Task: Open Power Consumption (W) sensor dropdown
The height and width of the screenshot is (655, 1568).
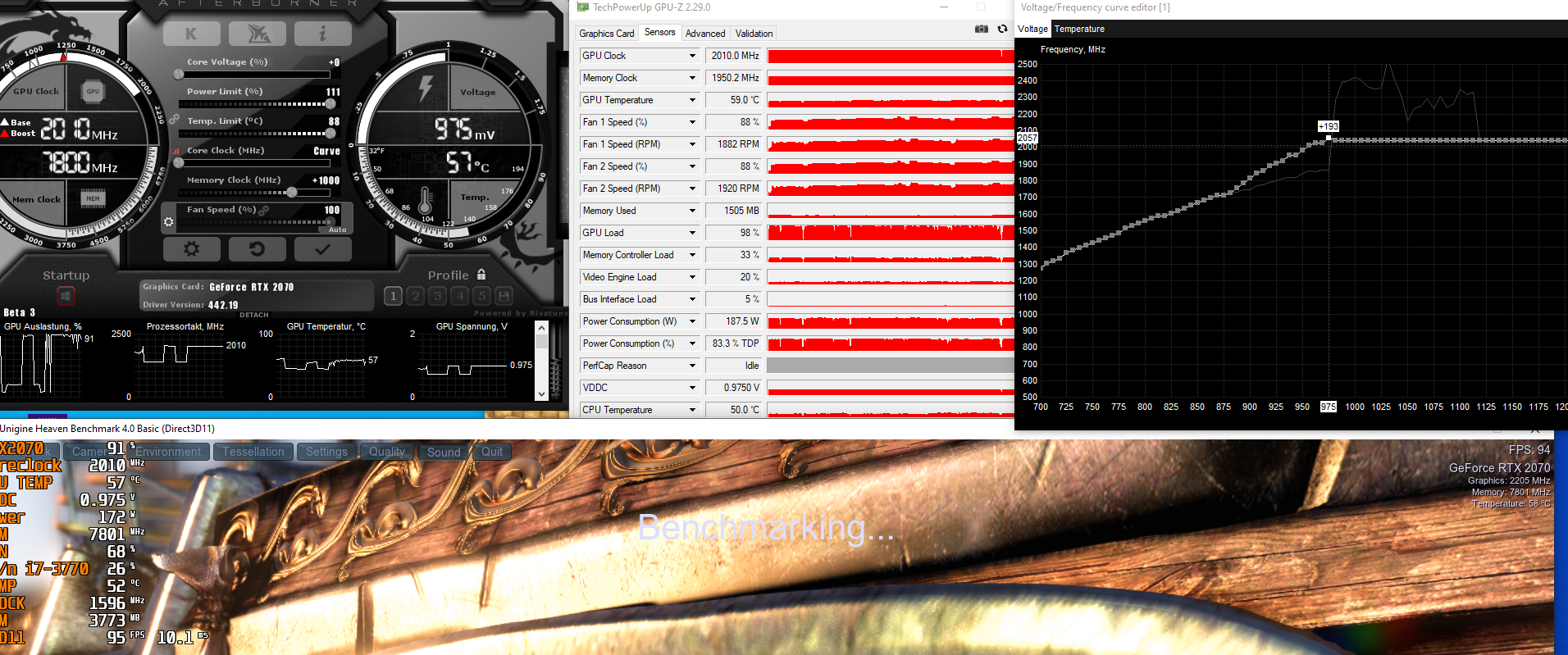Action: (692, 321)
